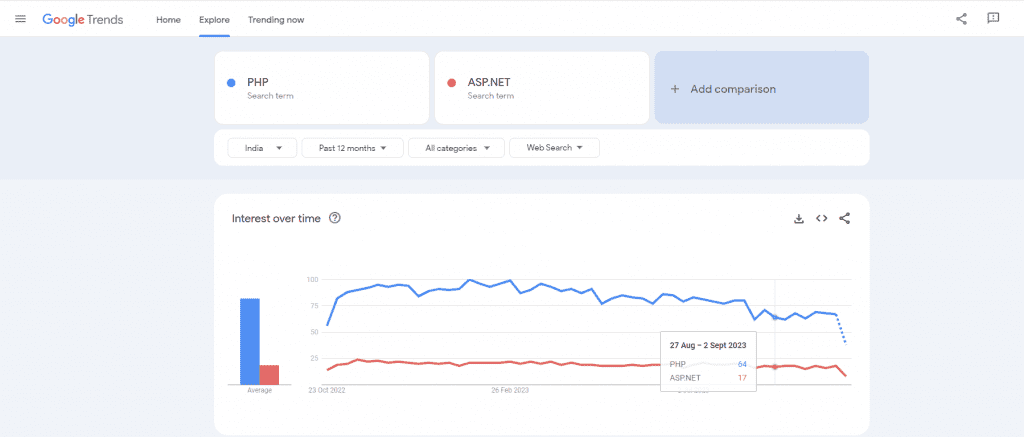Open the hamburger main menu
This screenshot has width=1024, height=437.
pyautogui.click(x=20, y=19)
